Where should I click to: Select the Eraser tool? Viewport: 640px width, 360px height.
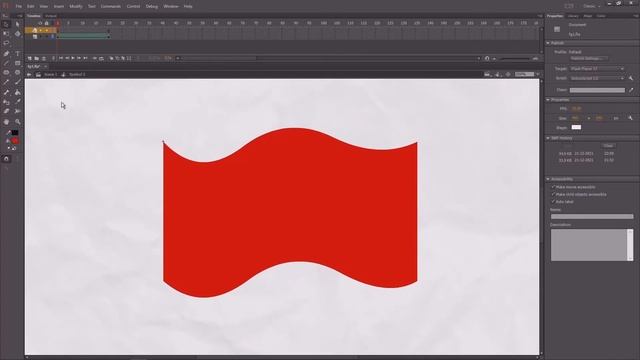pyautogui.click(x=6, y=111)
